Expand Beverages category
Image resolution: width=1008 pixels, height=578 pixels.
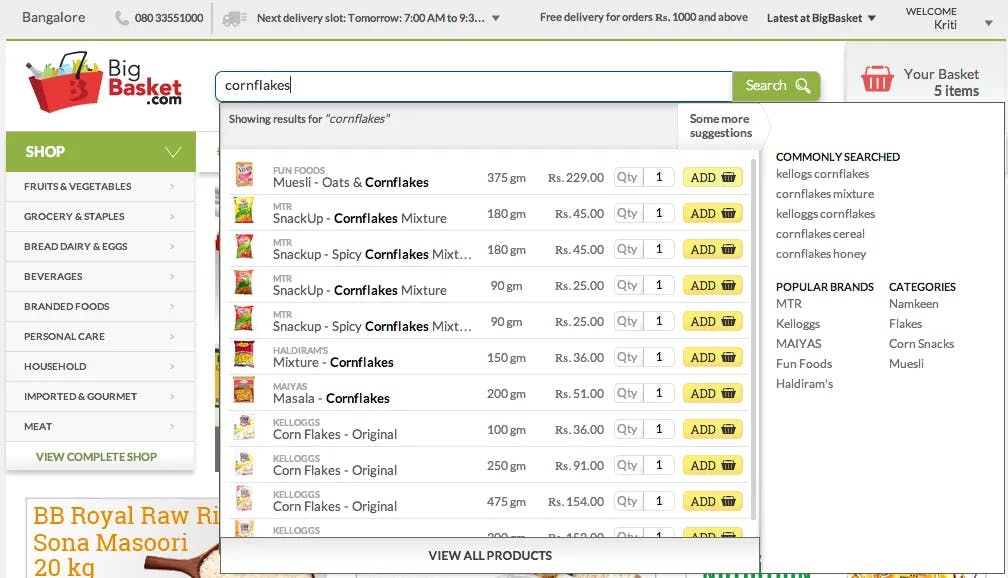tap(100, 276)
